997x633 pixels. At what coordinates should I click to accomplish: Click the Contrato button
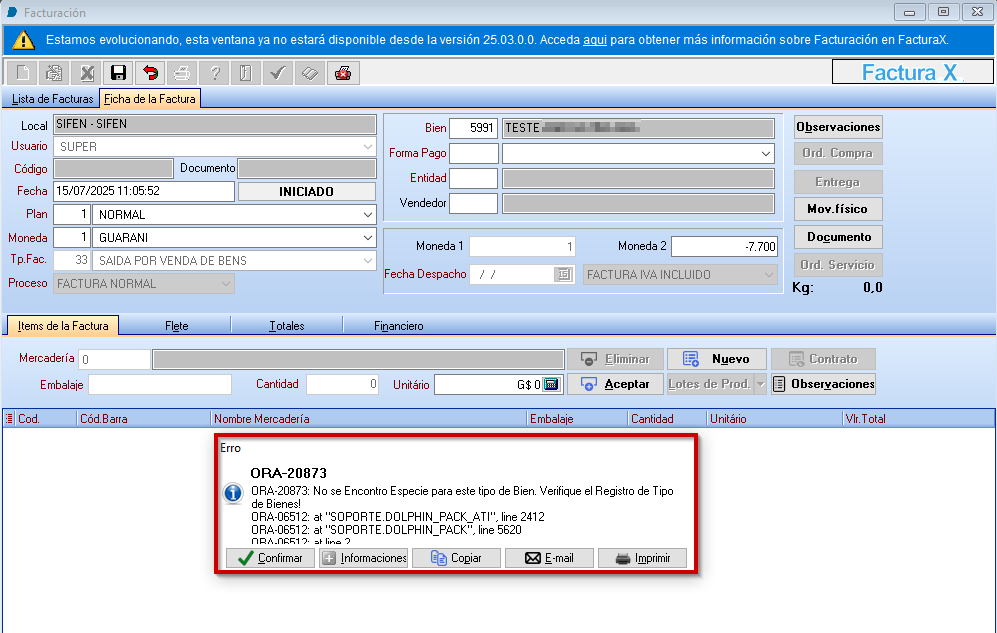point(823,359)
